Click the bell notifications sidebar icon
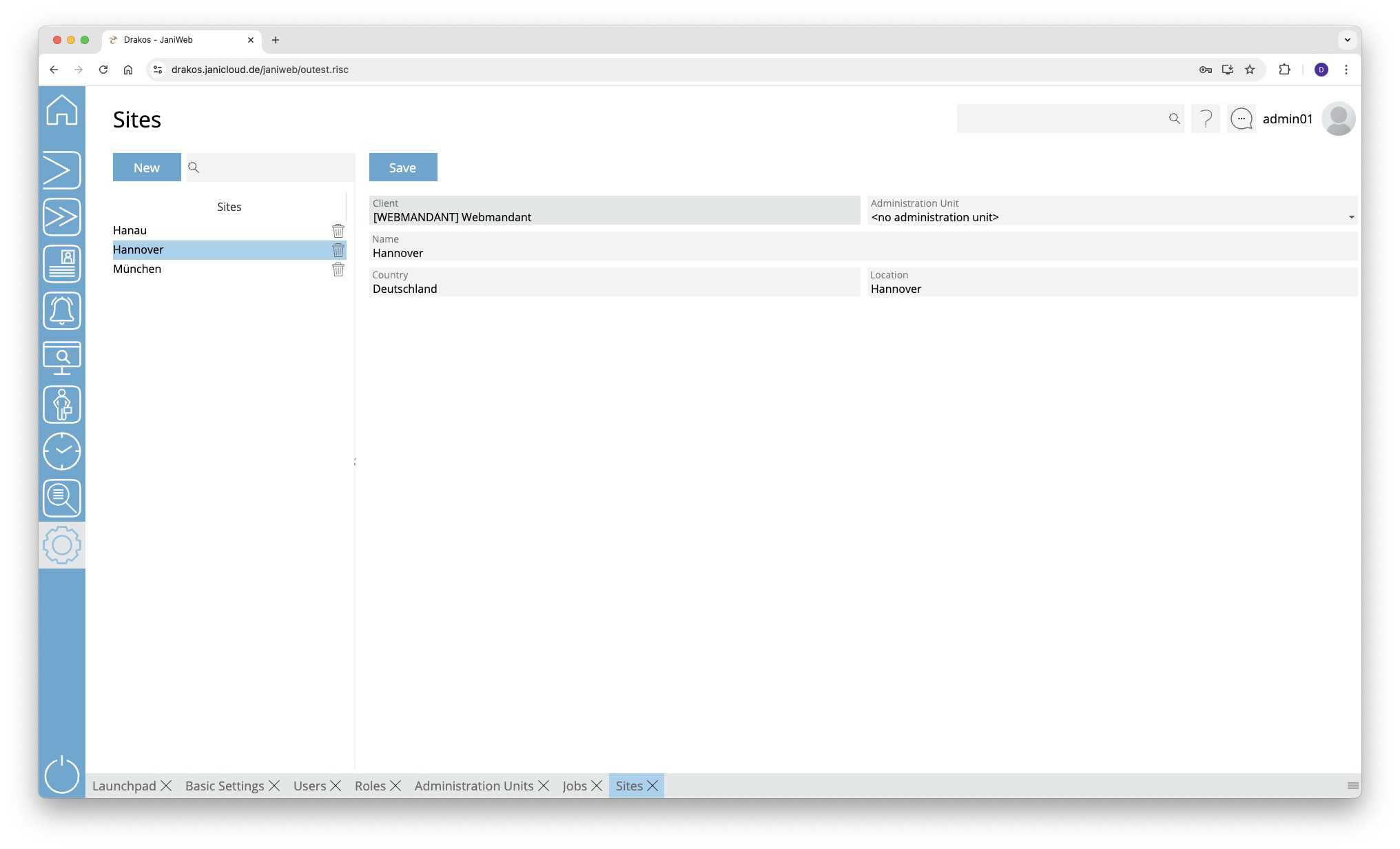Viewport: 1400px width, 849px height. tap(62, 311)
